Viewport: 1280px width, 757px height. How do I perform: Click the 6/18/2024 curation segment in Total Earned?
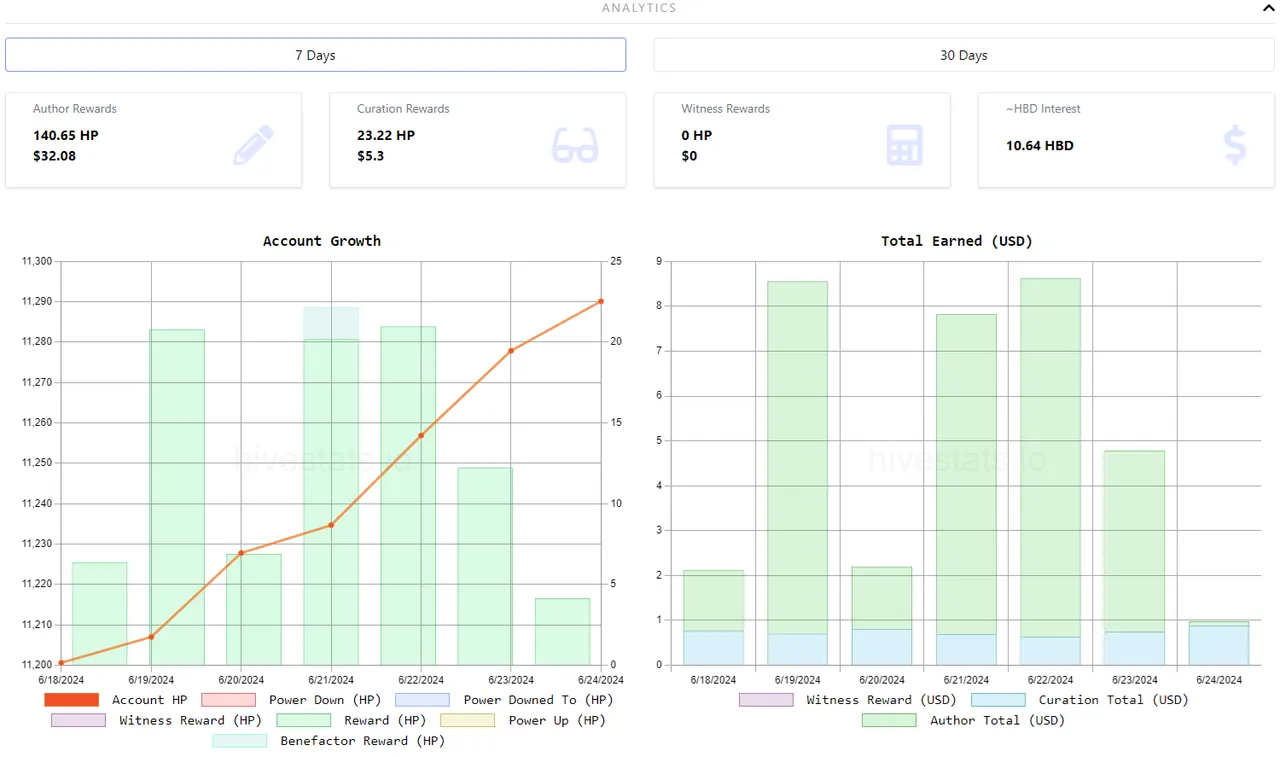click(713, 648)
